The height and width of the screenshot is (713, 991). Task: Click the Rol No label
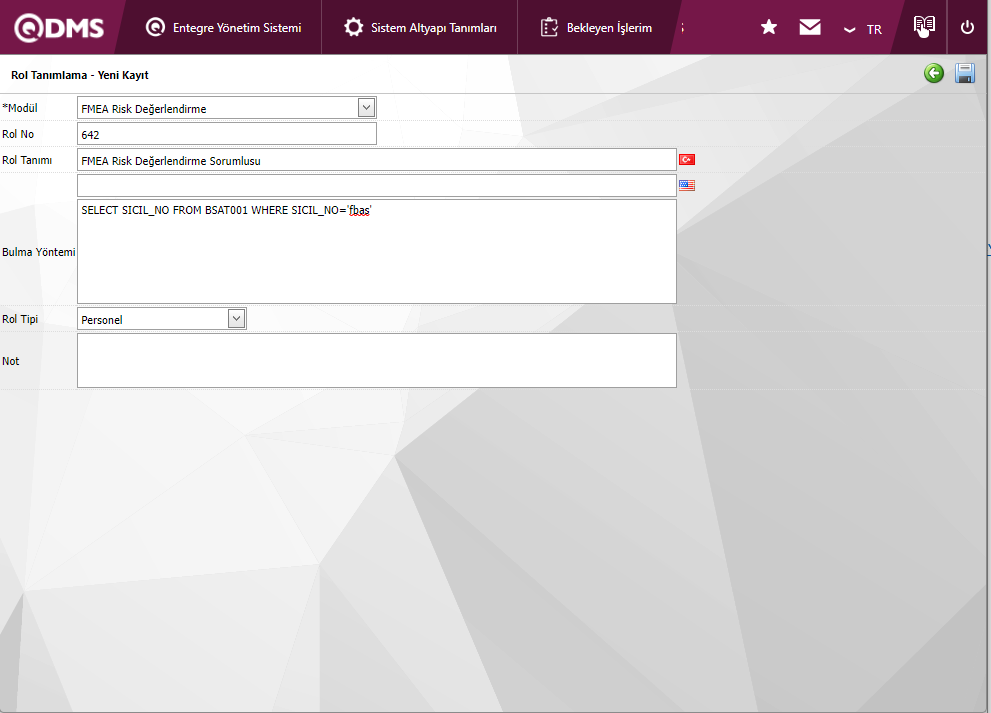(x=18, y=134)
